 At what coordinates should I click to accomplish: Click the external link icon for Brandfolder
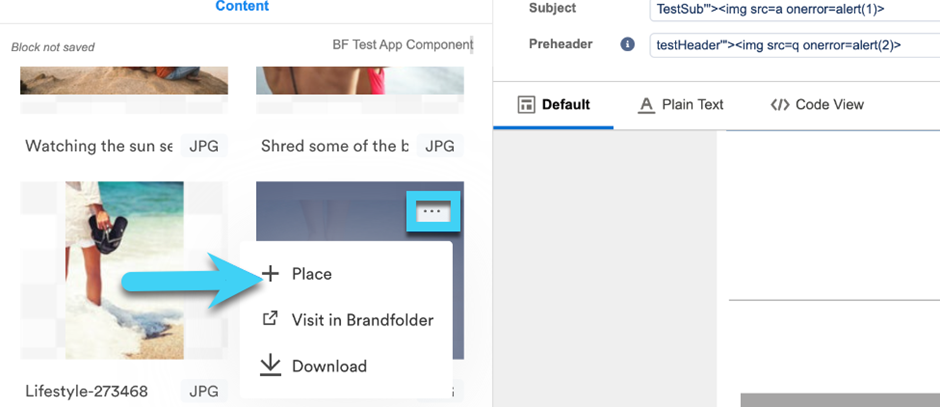coord(271,319)
